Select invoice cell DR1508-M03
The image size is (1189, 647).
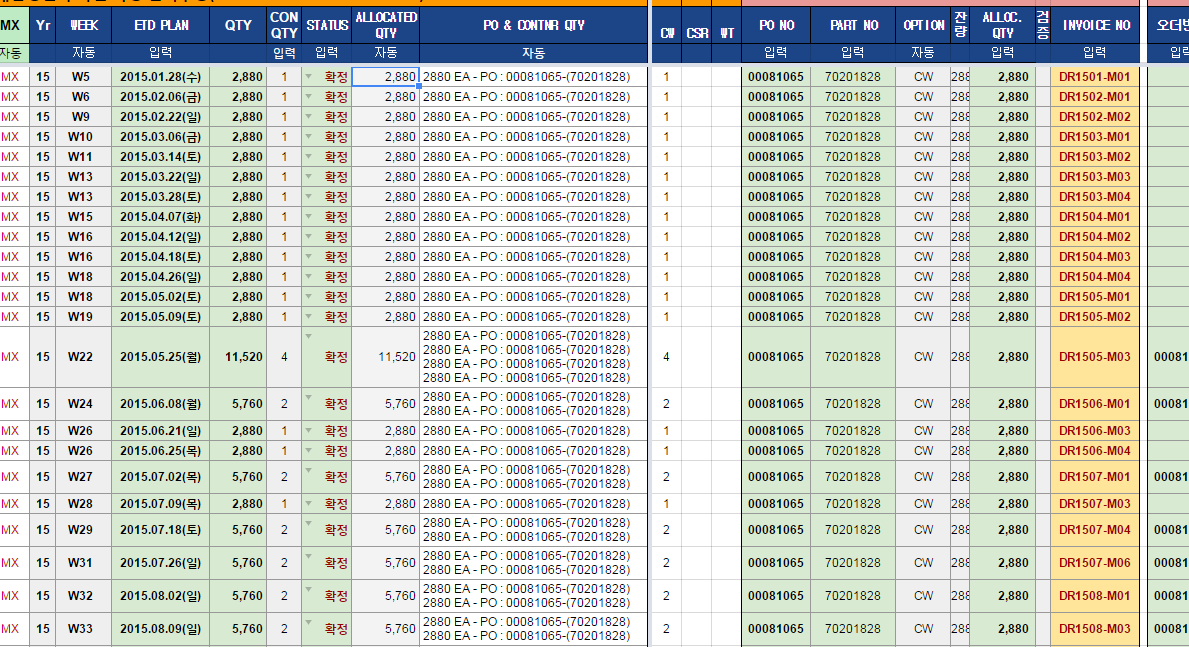(x=1094, y=629)
